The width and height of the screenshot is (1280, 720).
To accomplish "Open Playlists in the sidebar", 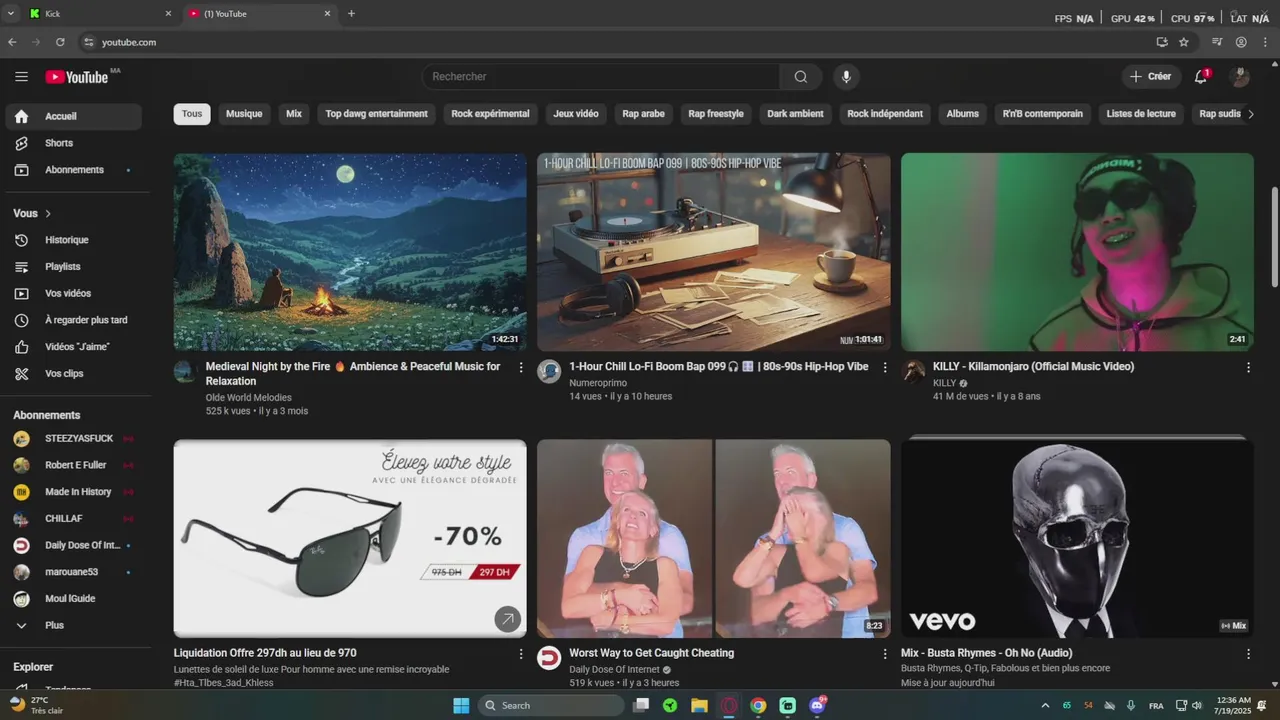I will pyautogui.click(x=72, y=267).
